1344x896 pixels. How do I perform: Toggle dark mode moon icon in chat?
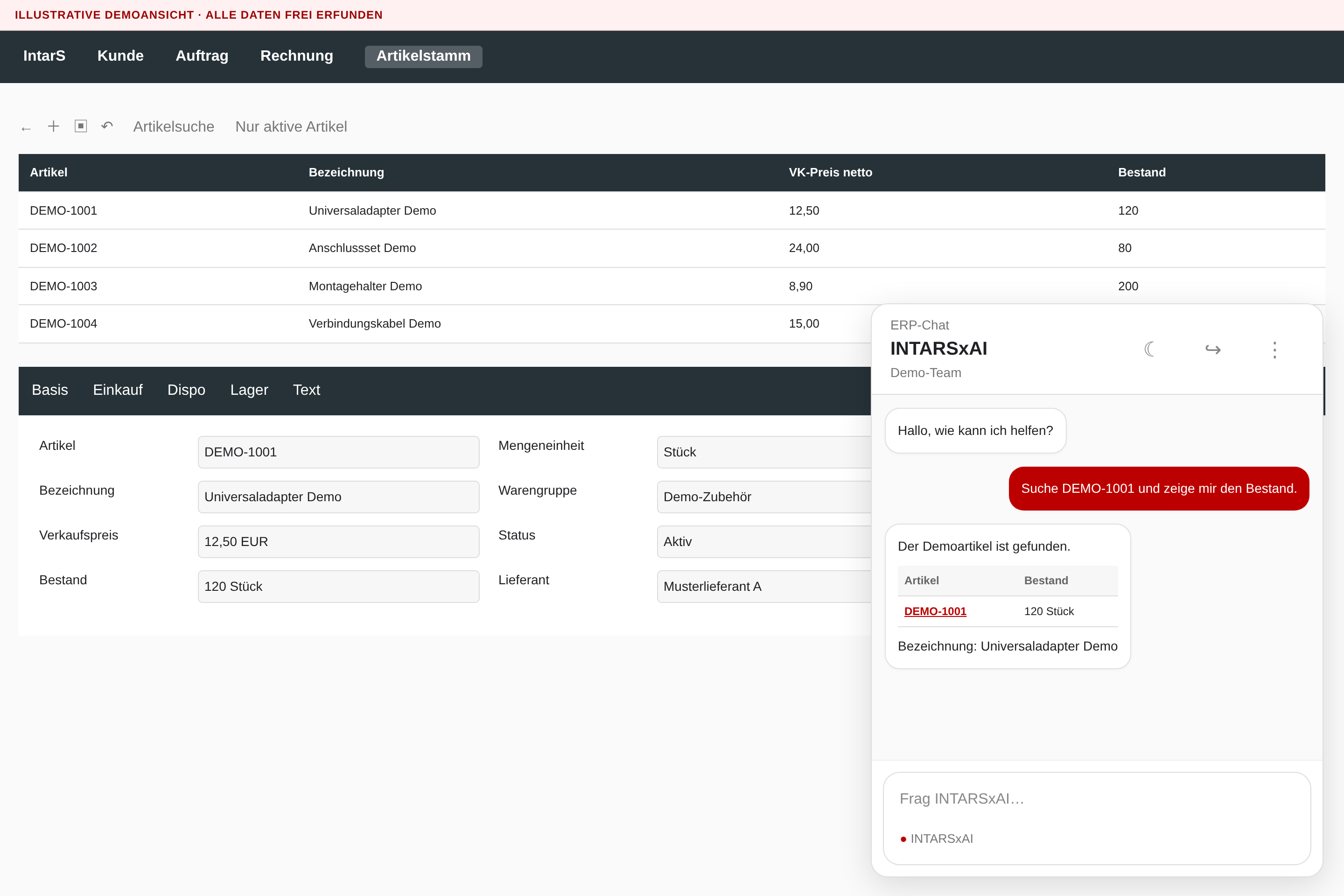(x=1150, y=349)
